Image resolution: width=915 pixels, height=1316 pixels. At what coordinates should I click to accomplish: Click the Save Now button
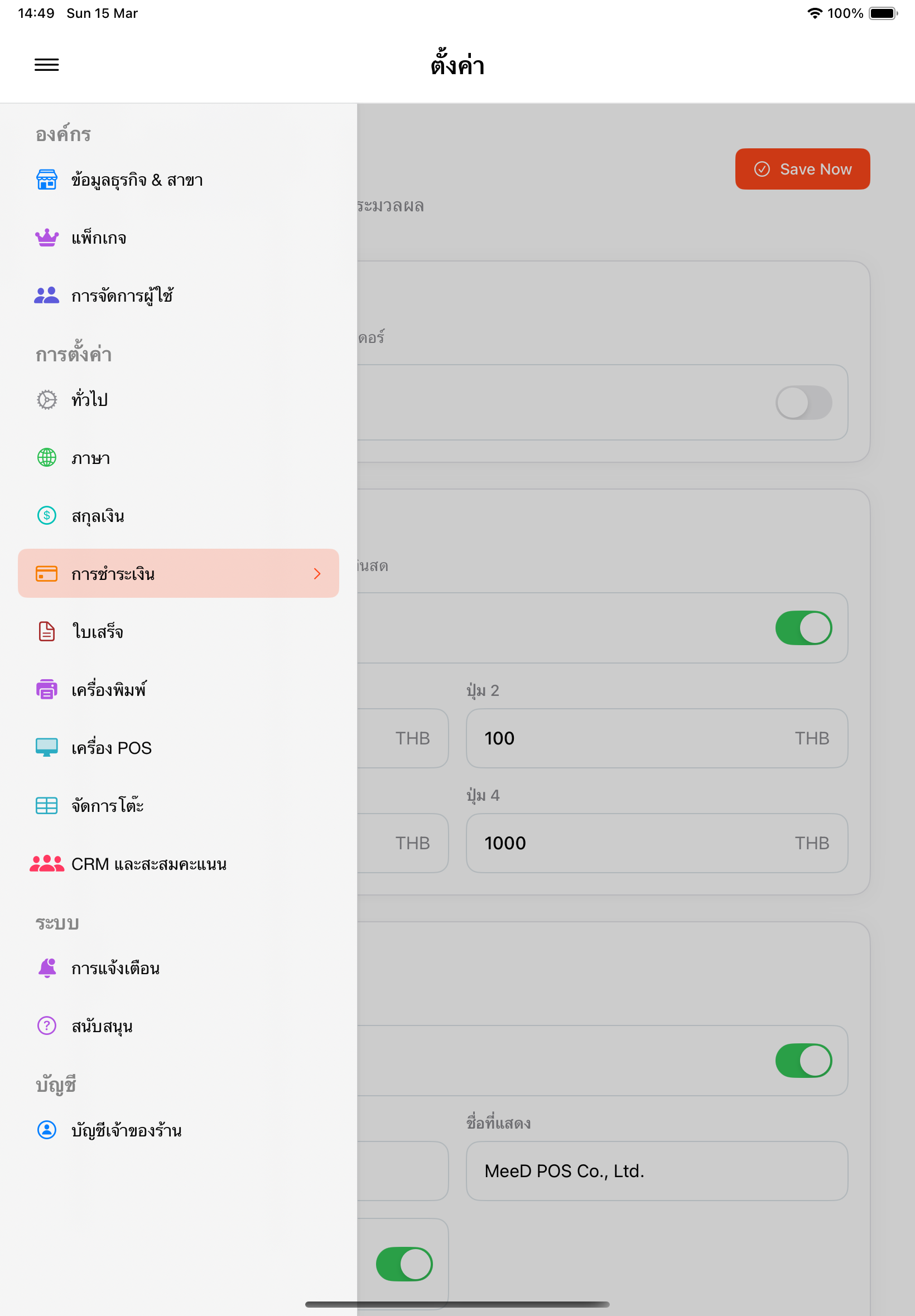[803, 169]
